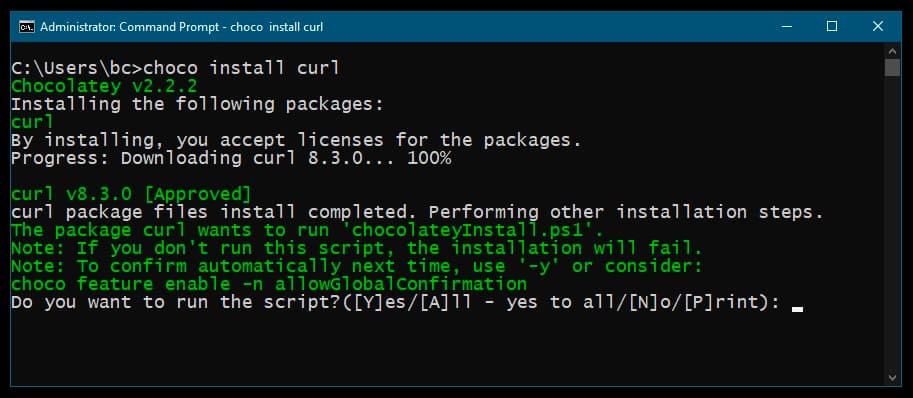
Task: Click the green 'curl v8.3.0 [Approved]' text
Action: click(131, 194)
